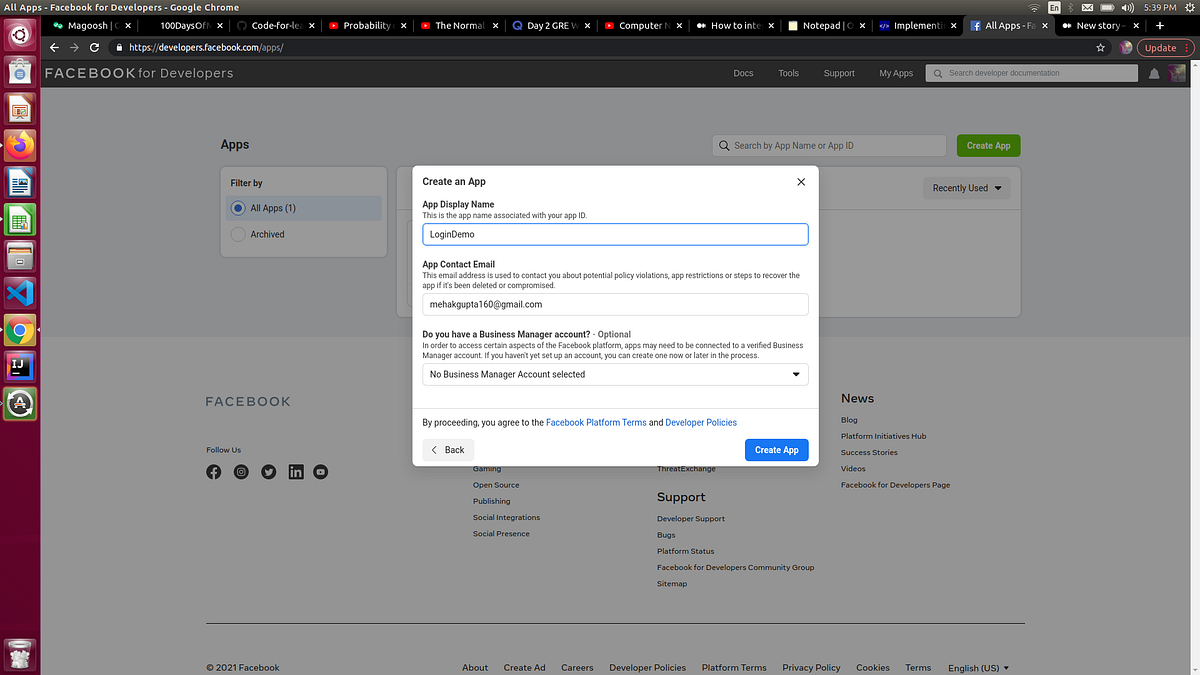
Task: Switch filter to Archived apps
Action: (x=237, y=234)
